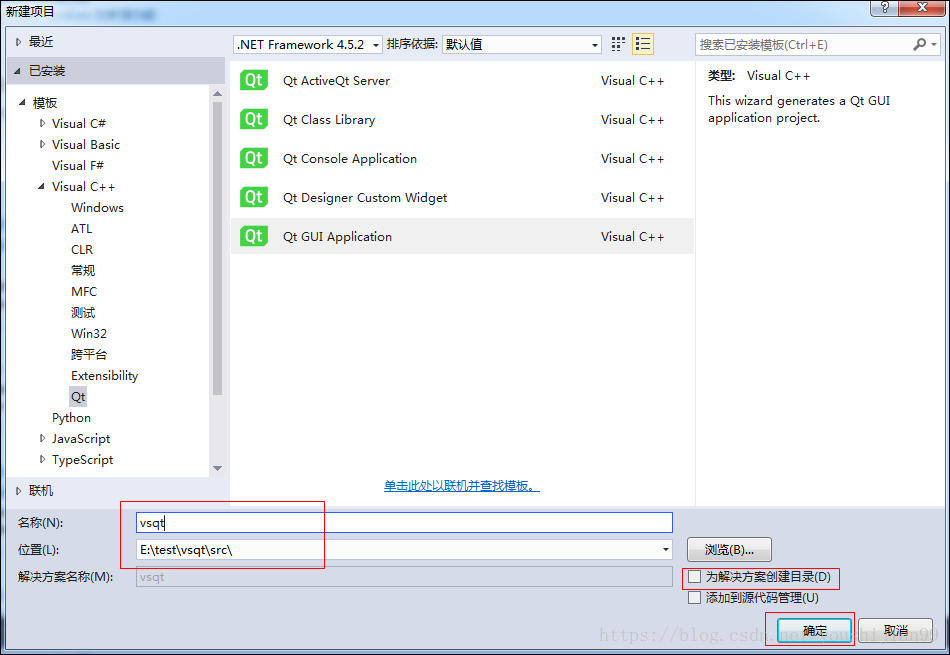Image resolution: width=950 pixels, height=655 pixels.
Task: Click the 取消 button
Action: click(x=895, y=631)
